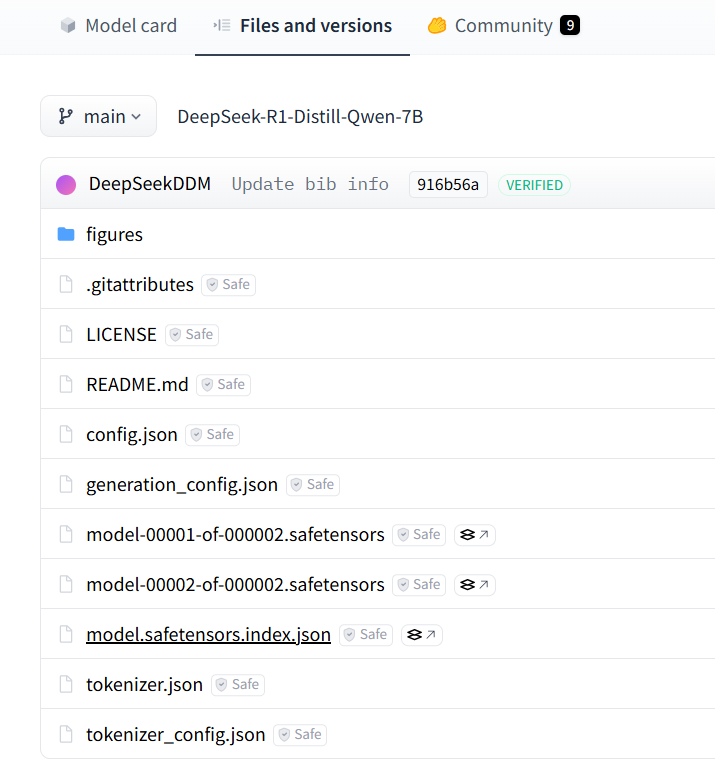Screen dimensions: 715x774
Task: Click the Safe badge for .gitattributes
Action: 229,285
